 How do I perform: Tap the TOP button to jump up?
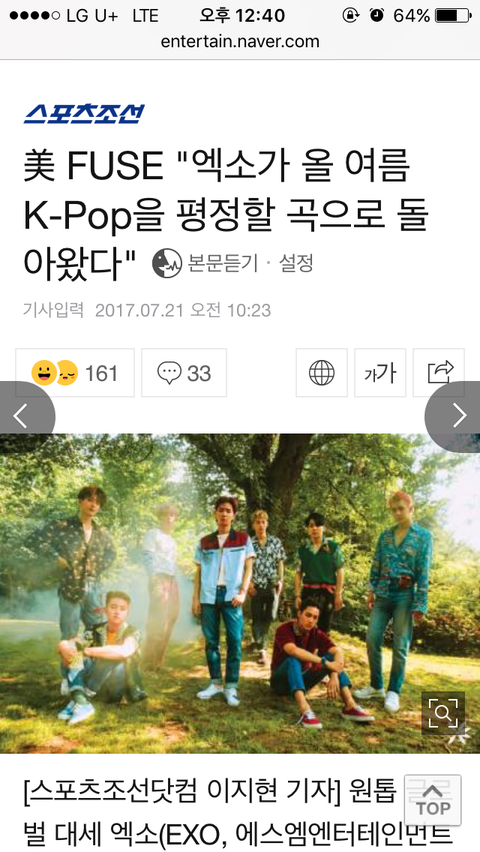coord(433,800)
